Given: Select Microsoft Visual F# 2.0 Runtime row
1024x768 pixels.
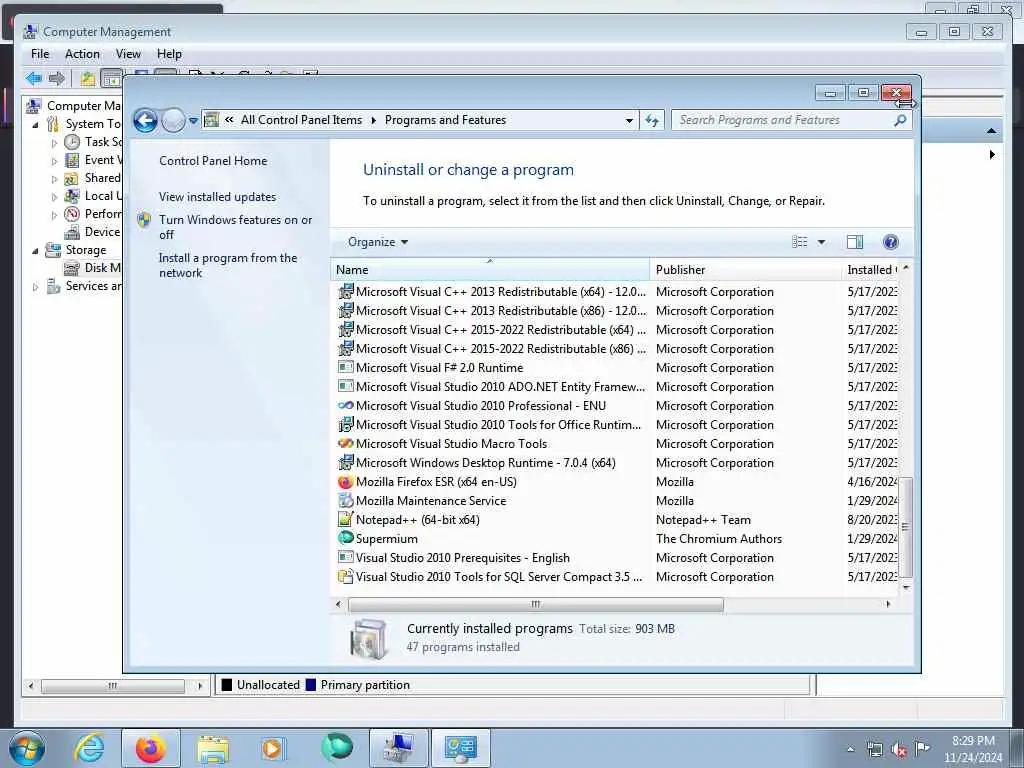Looking at the screenshot, I should pyautogui.click(x=614, y=368).
